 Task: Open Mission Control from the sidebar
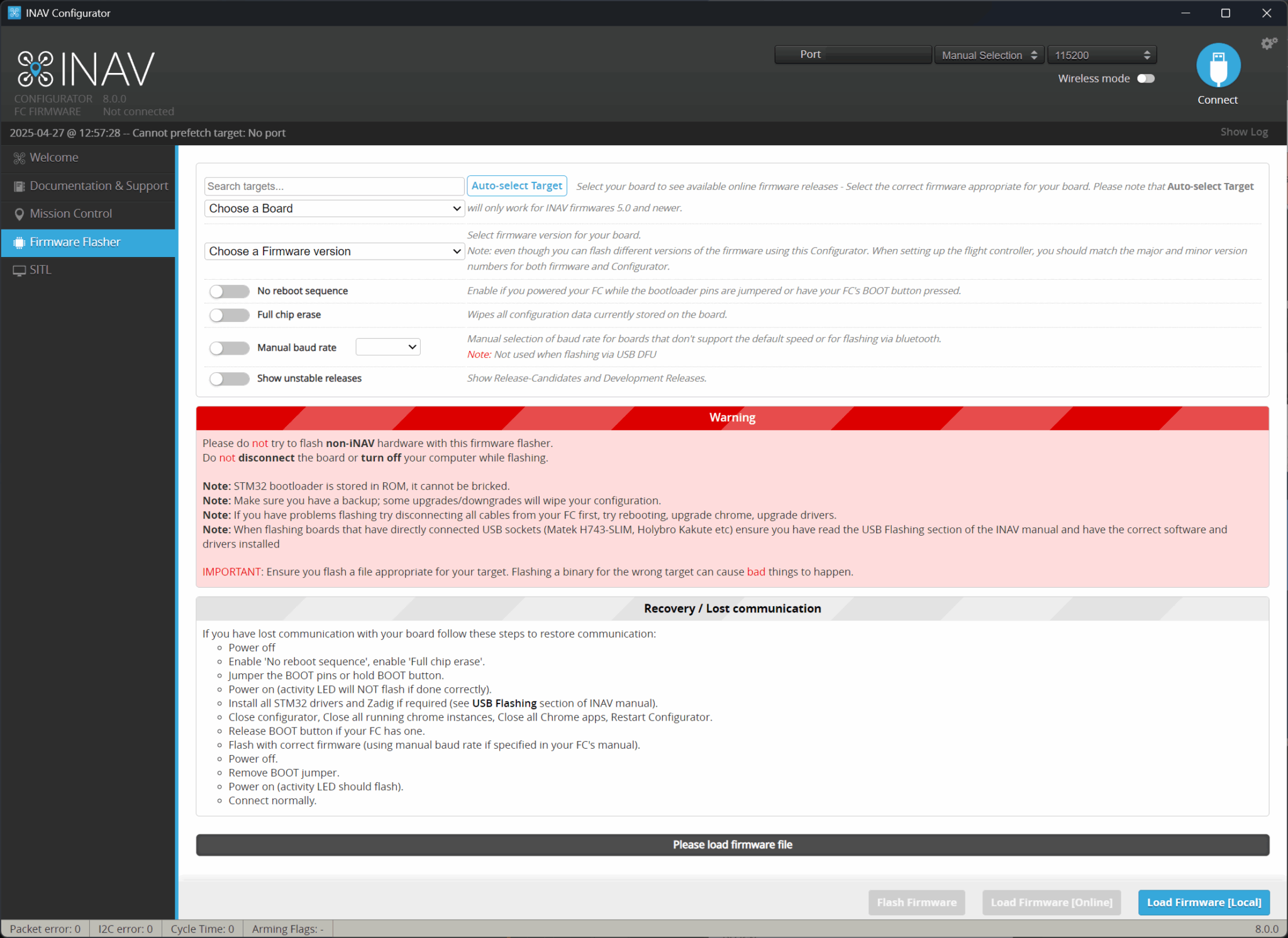pos(19,214)
